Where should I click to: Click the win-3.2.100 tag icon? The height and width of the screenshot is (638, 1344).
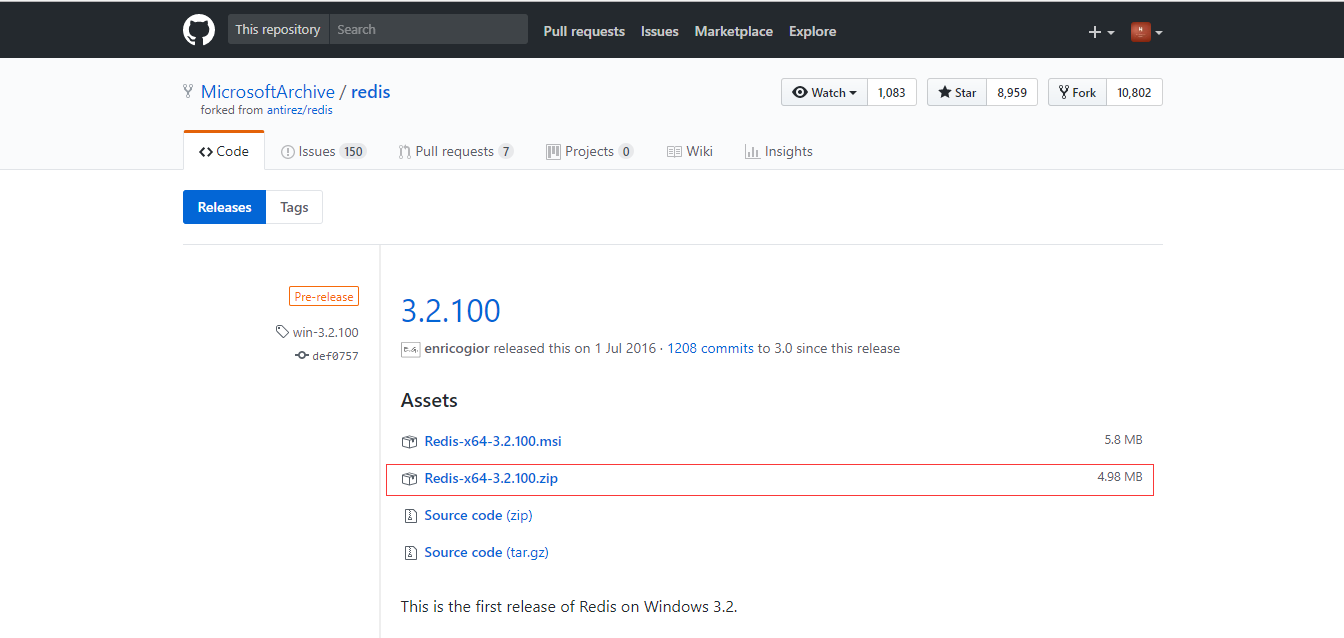click(282, 332)
